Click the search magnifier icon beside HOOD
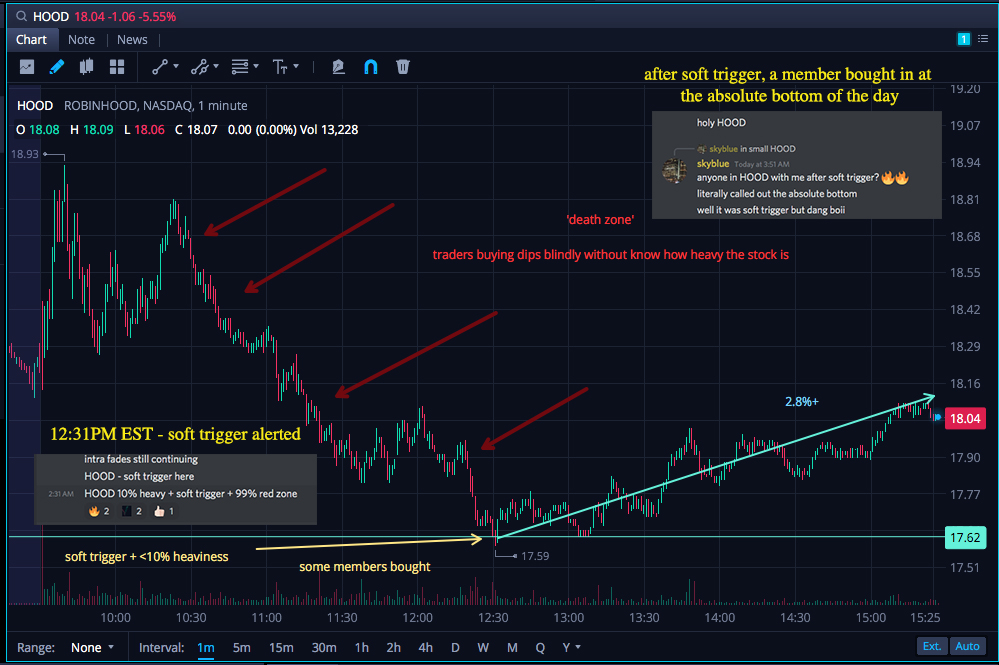This screenshot has width=999, height=665. click(22, 16)
